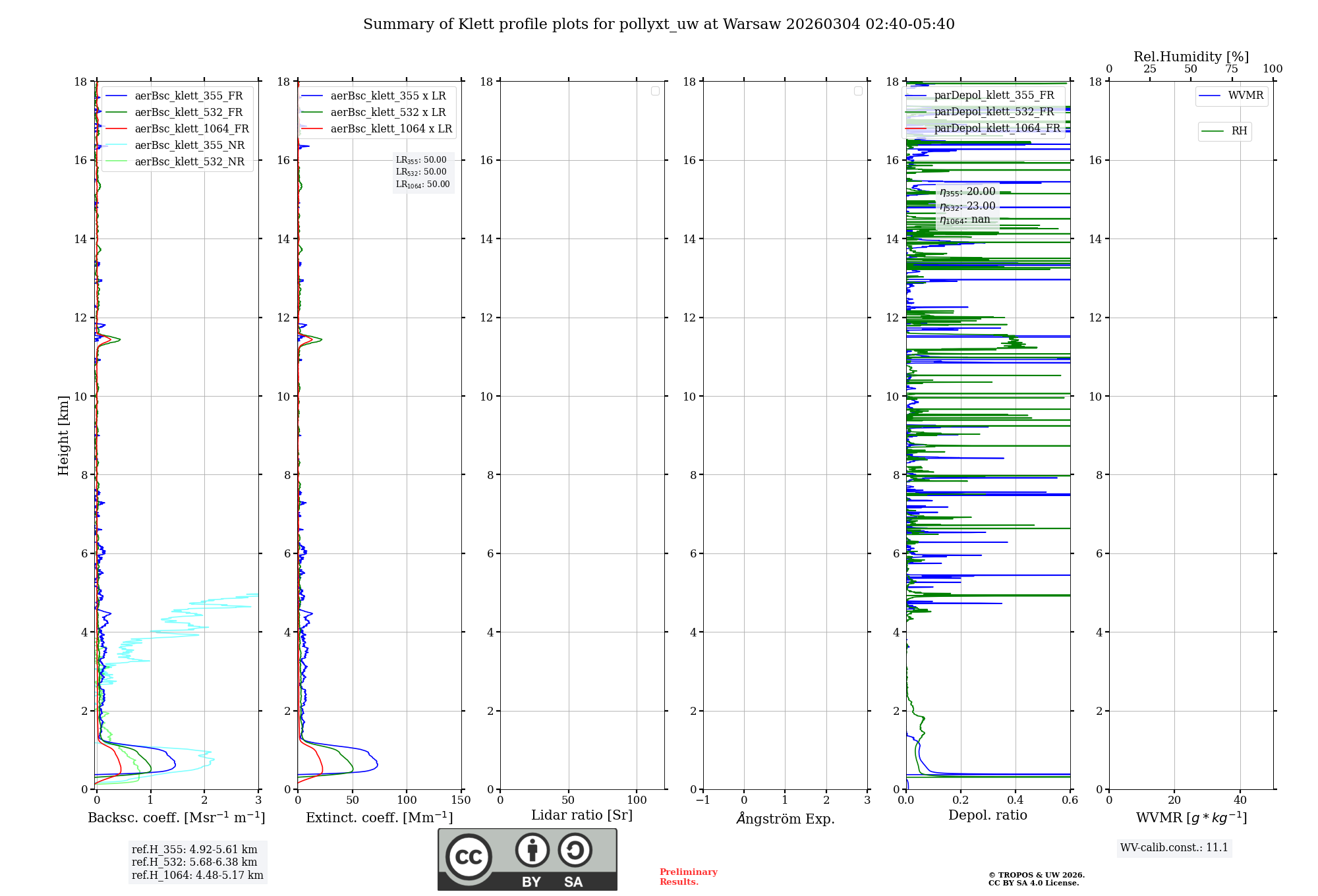Viewport: 1318px width, 896px height.
Task: Click the WV-calib.const. value label
Action: click(1174, 848)
